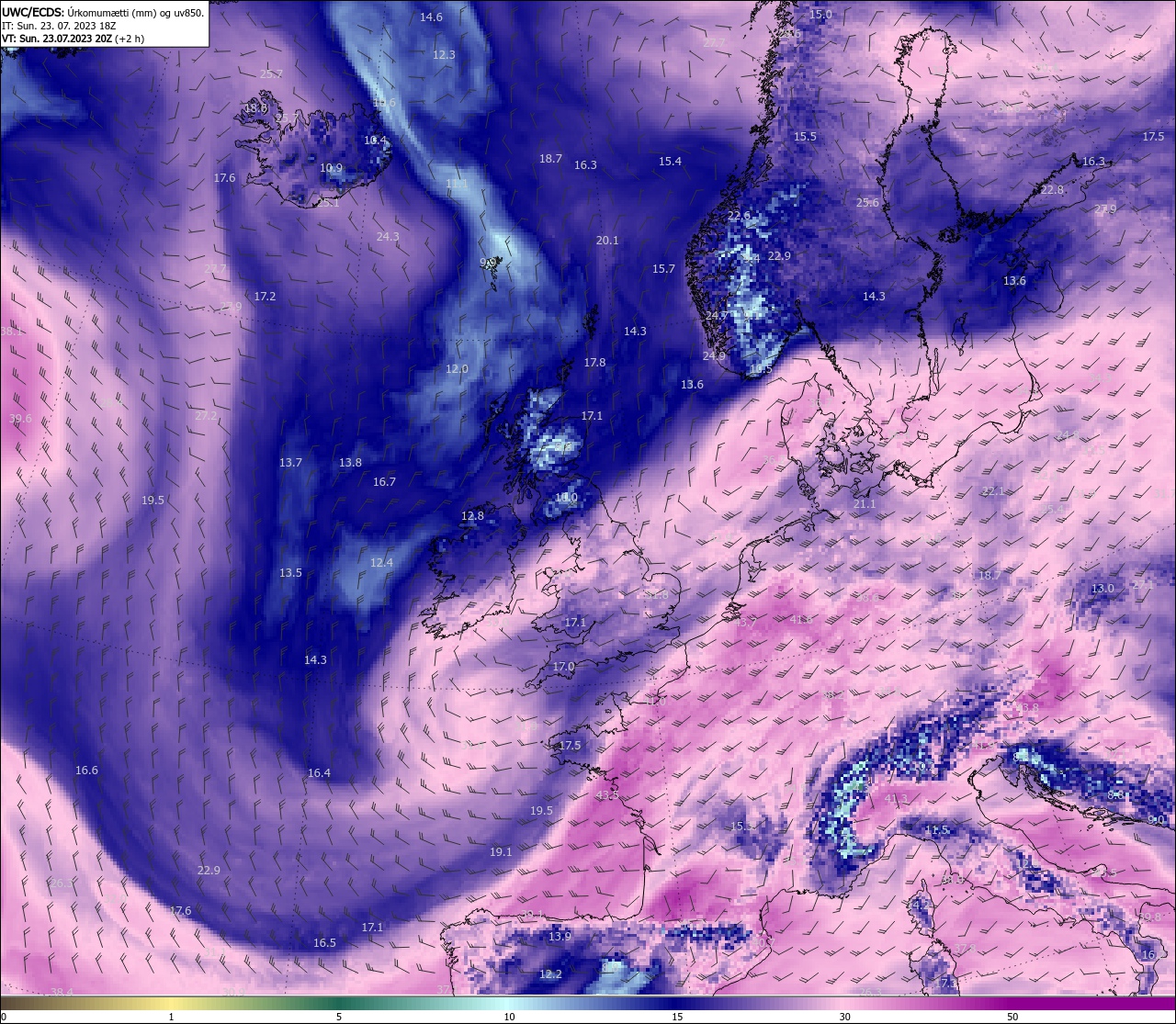Click the 10.9 value over central Iceland
This screenshot has height=1024, width=1176.
(331, 168)
